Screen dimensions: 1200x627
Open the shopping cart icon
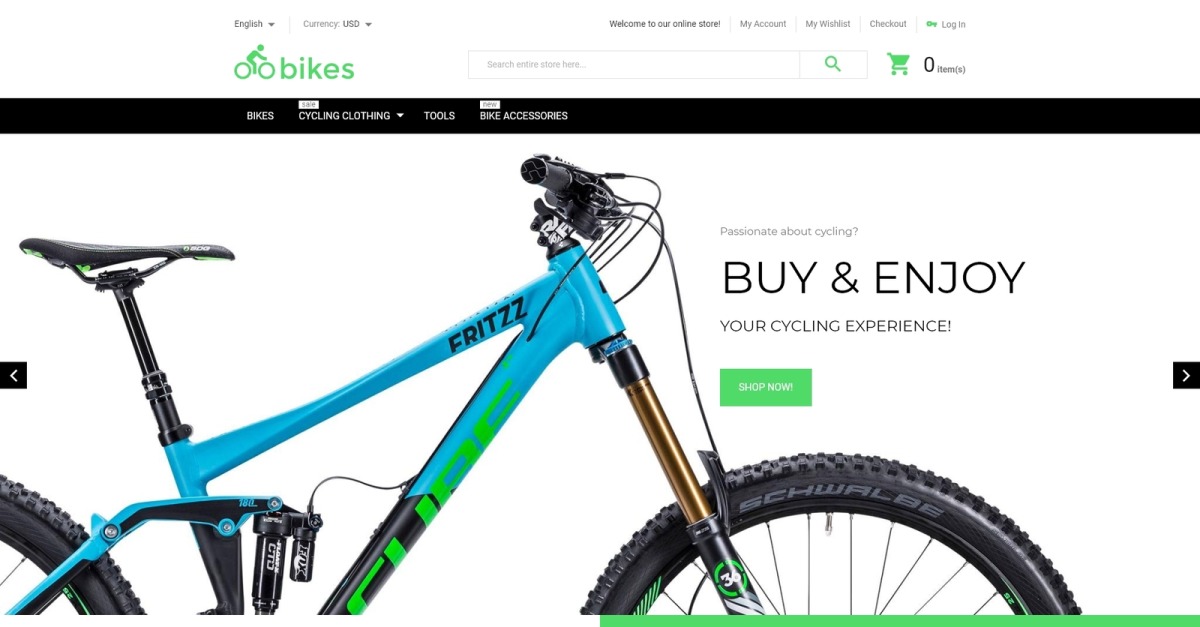[x=898, y=64]
